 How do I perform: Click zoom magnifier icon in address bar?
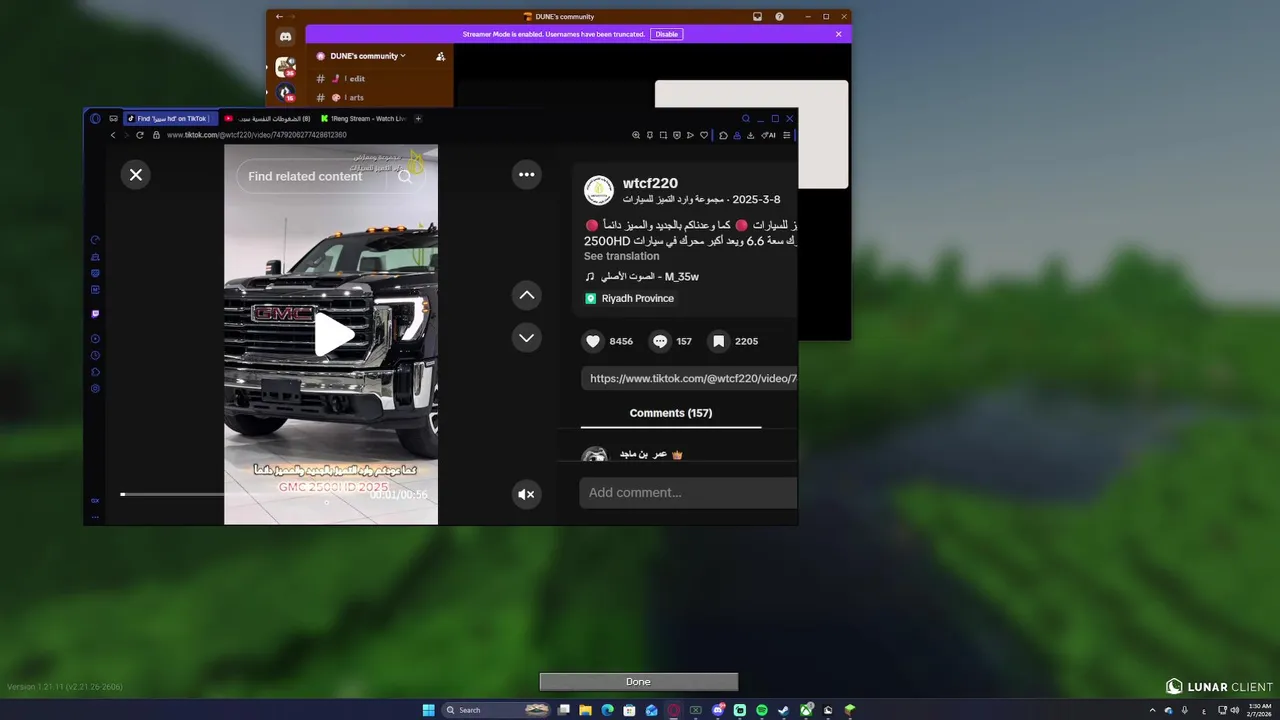pos(636,135)
